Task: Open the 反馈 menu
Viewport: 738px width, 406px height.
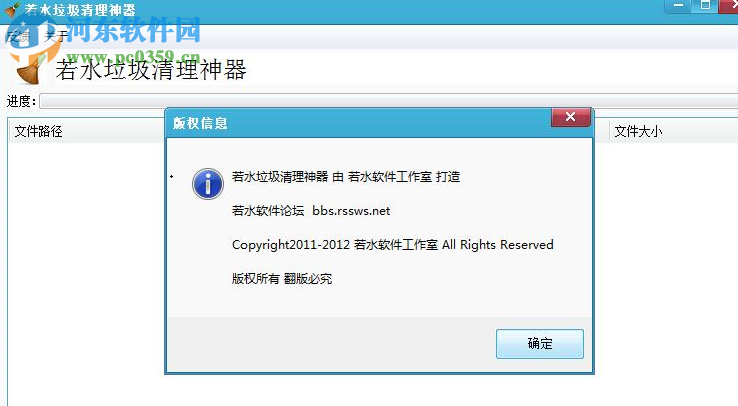Action: (18, 36)
